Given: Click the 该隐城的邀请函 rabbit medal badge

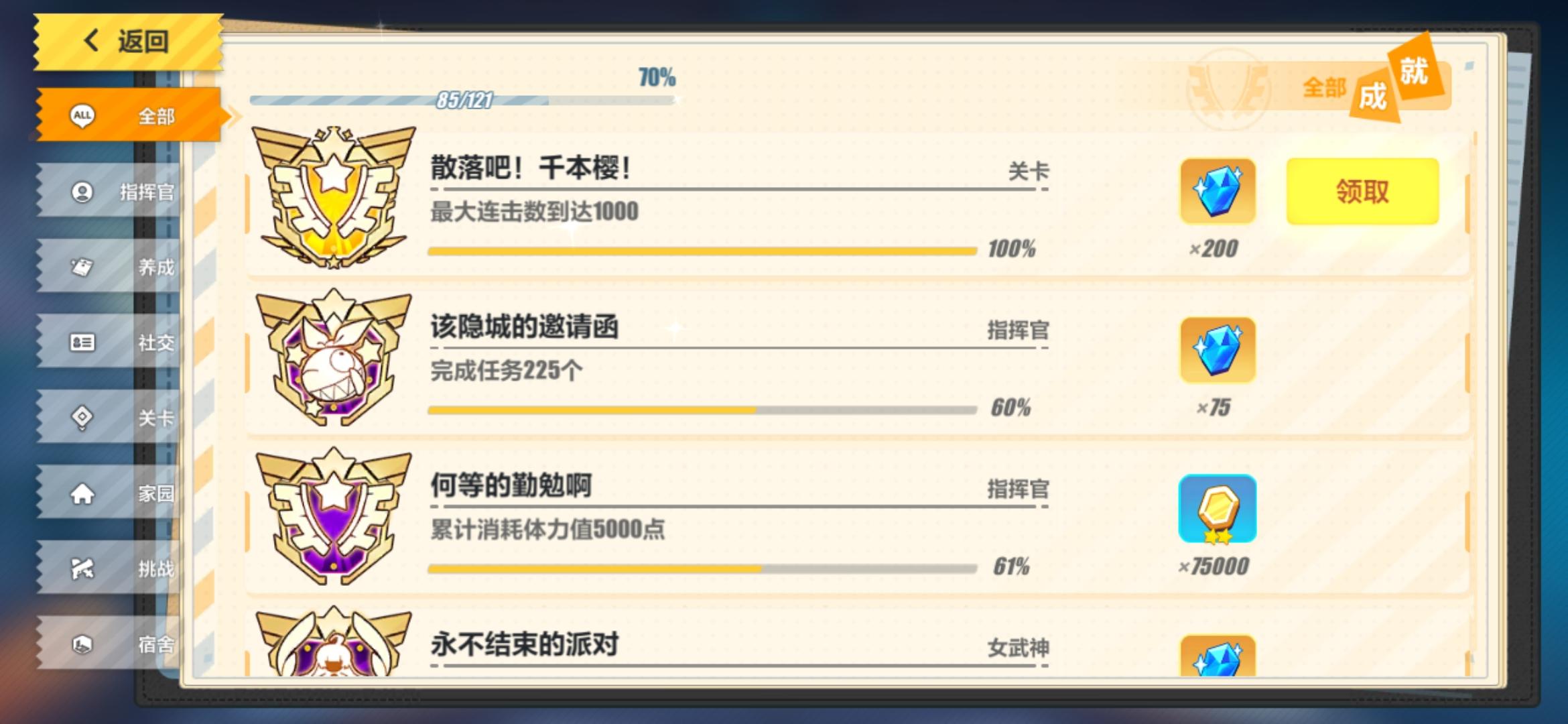Looking at the screenshot, I should [333, 357].
